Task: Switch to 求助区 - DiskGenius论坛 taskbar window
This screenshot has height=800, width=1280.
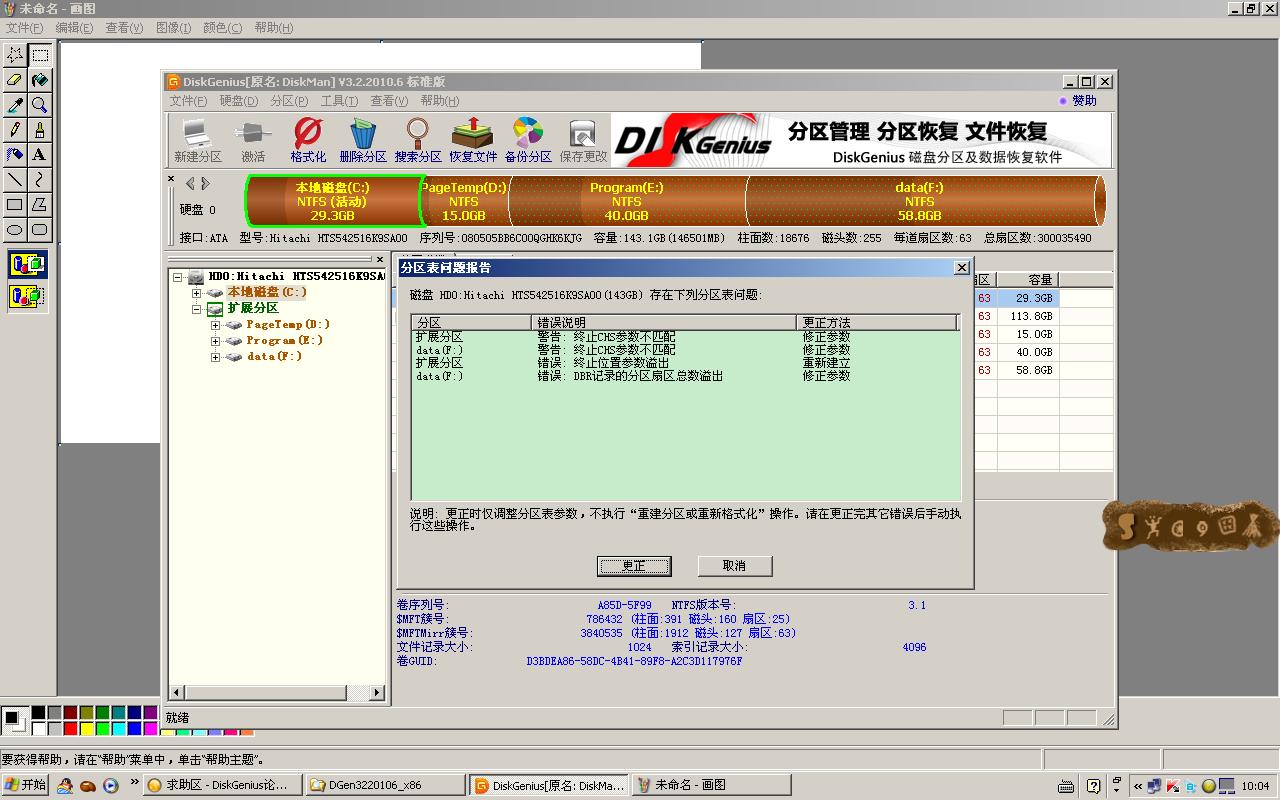Action: (x=221, y=785)
